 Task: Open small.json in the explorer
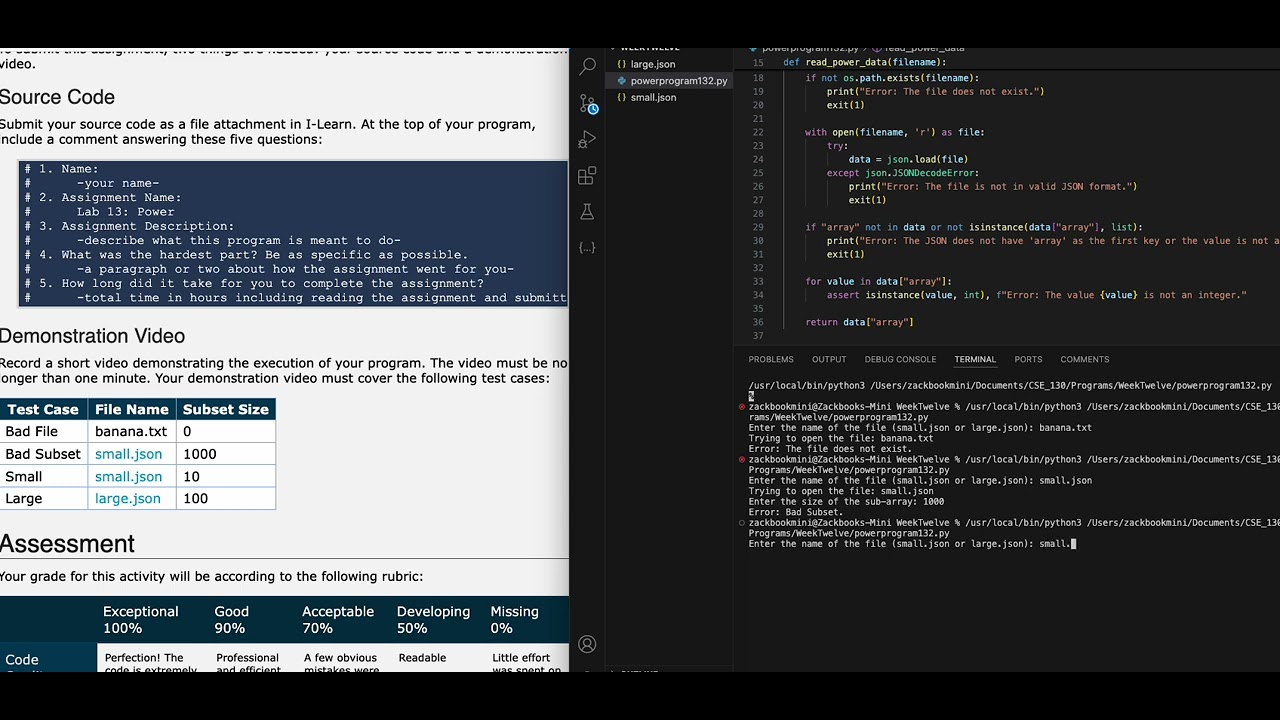(x=653, y=97)
